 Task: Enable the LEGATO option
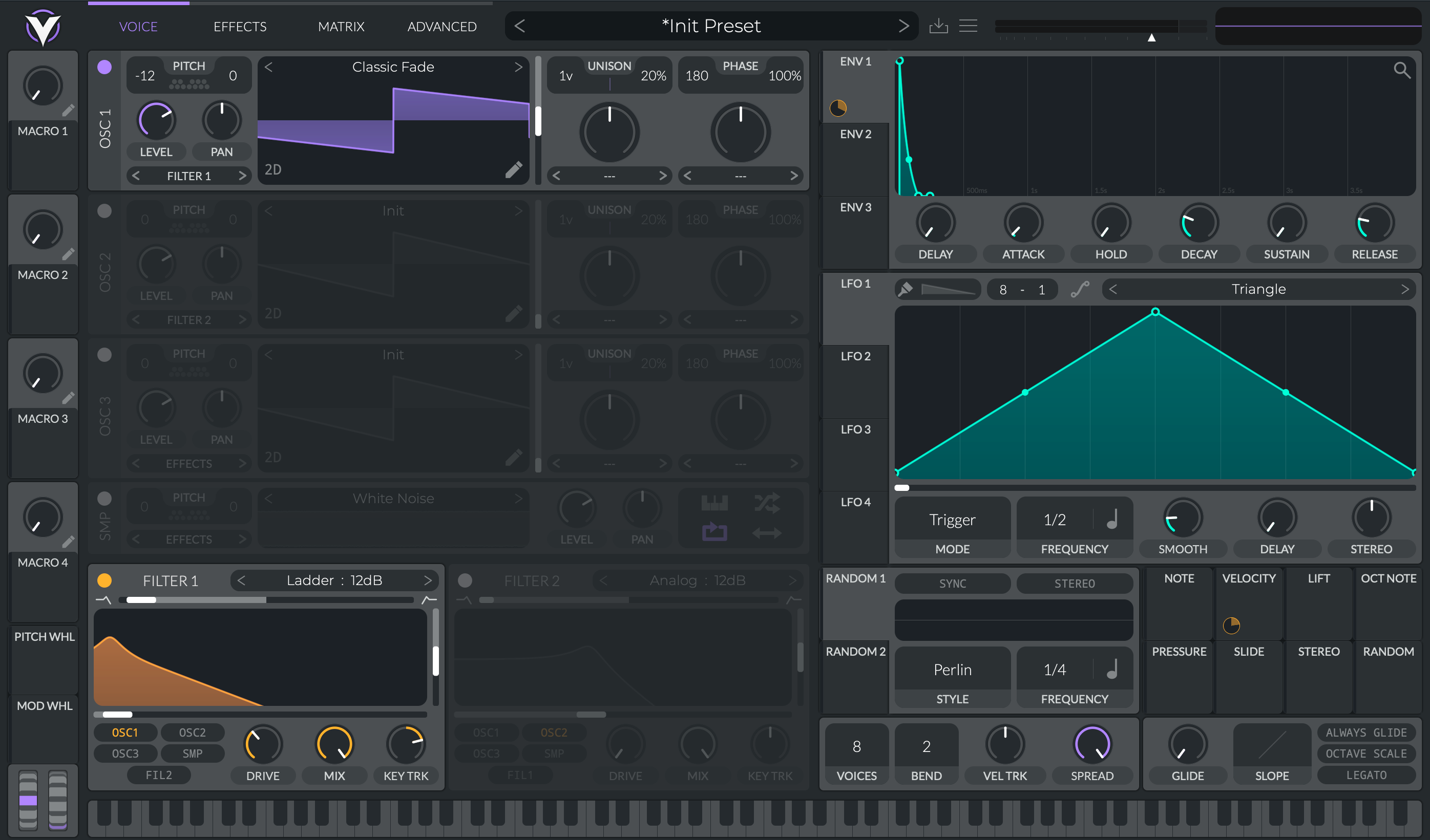coord(1366,775)
